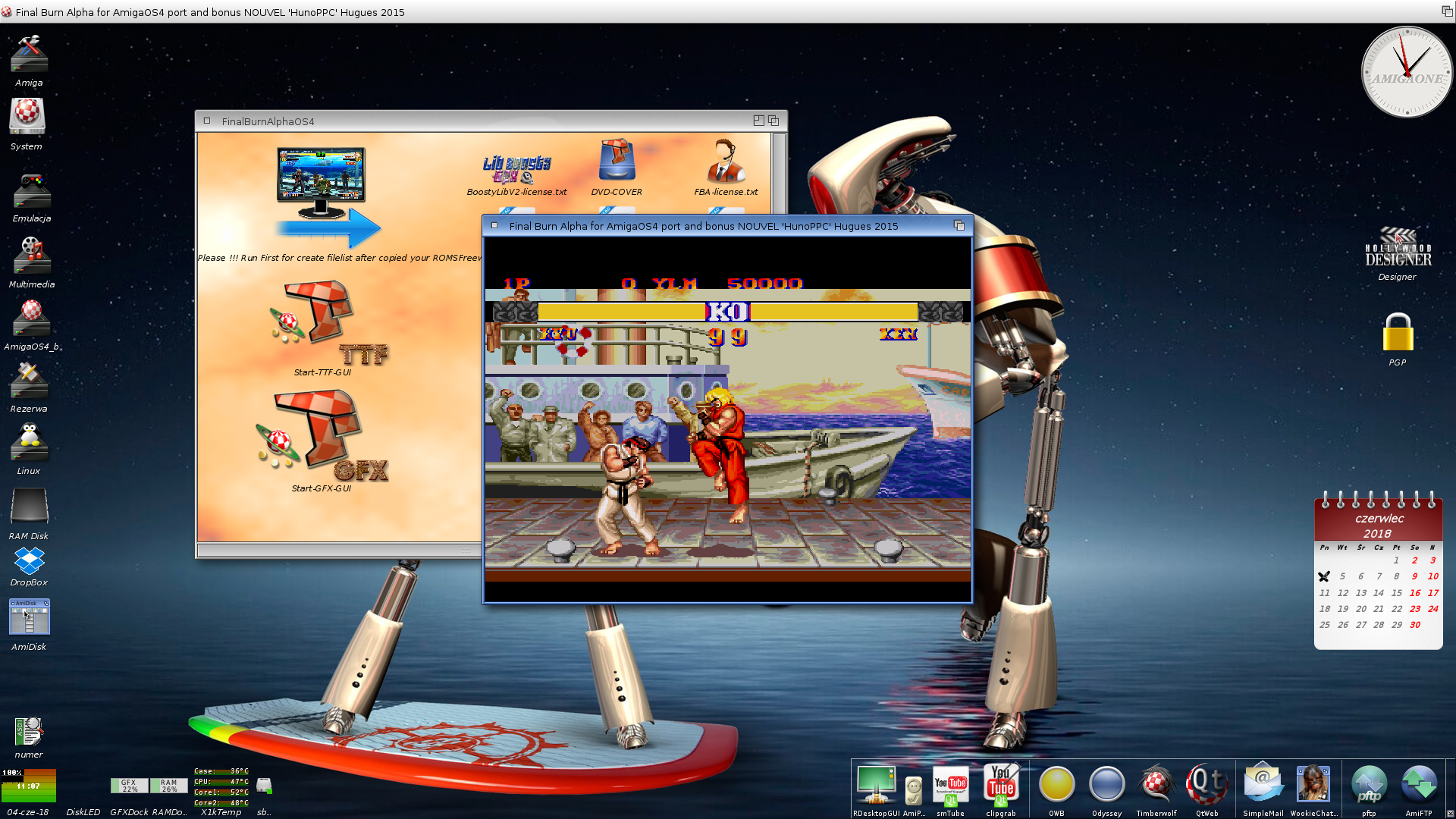Click the AmigaOne analog clock
1456x819 pixels.
1407,73
